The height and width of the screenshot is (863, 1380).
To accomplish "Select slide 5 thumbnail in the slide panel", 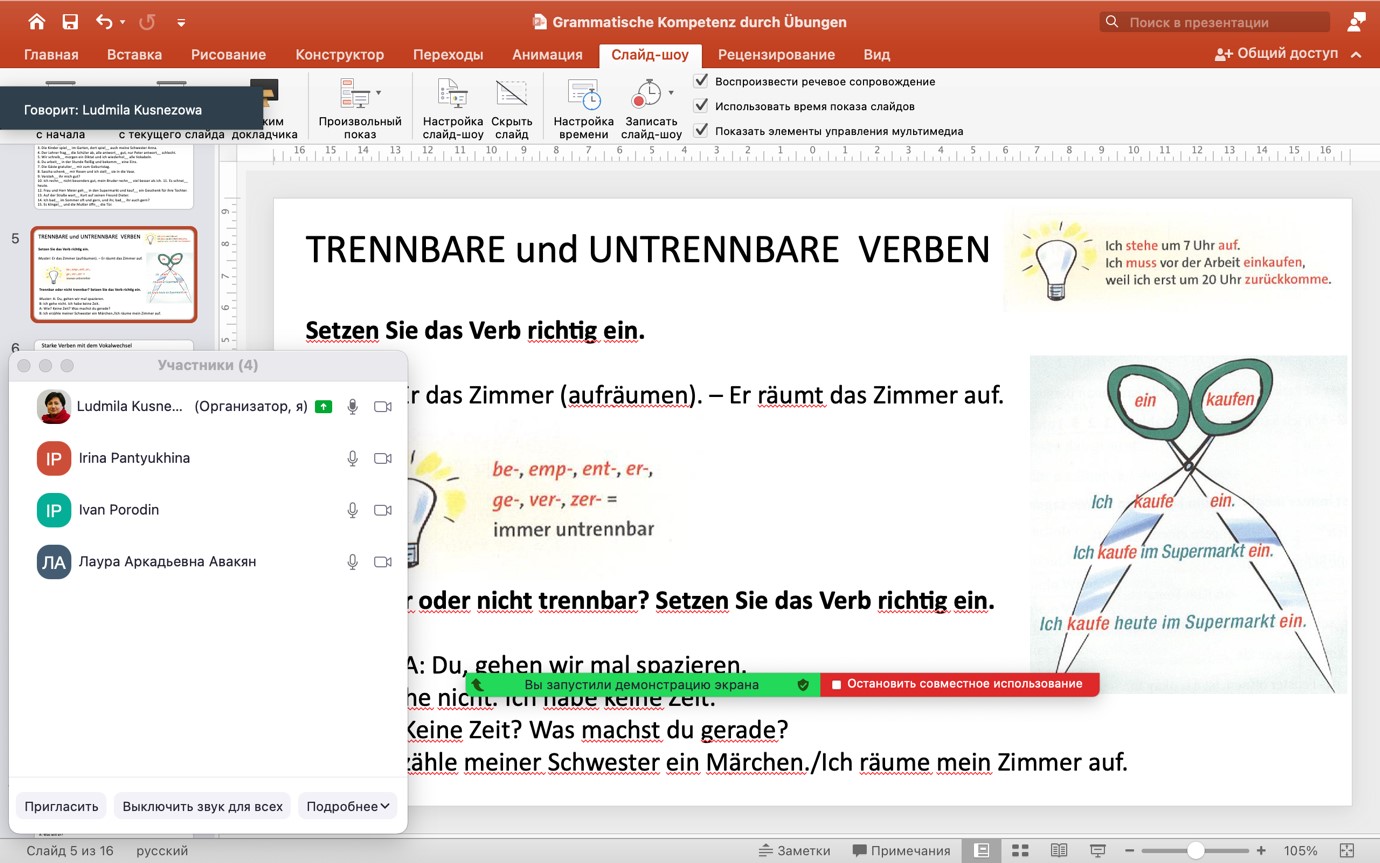I will [114, 274].
